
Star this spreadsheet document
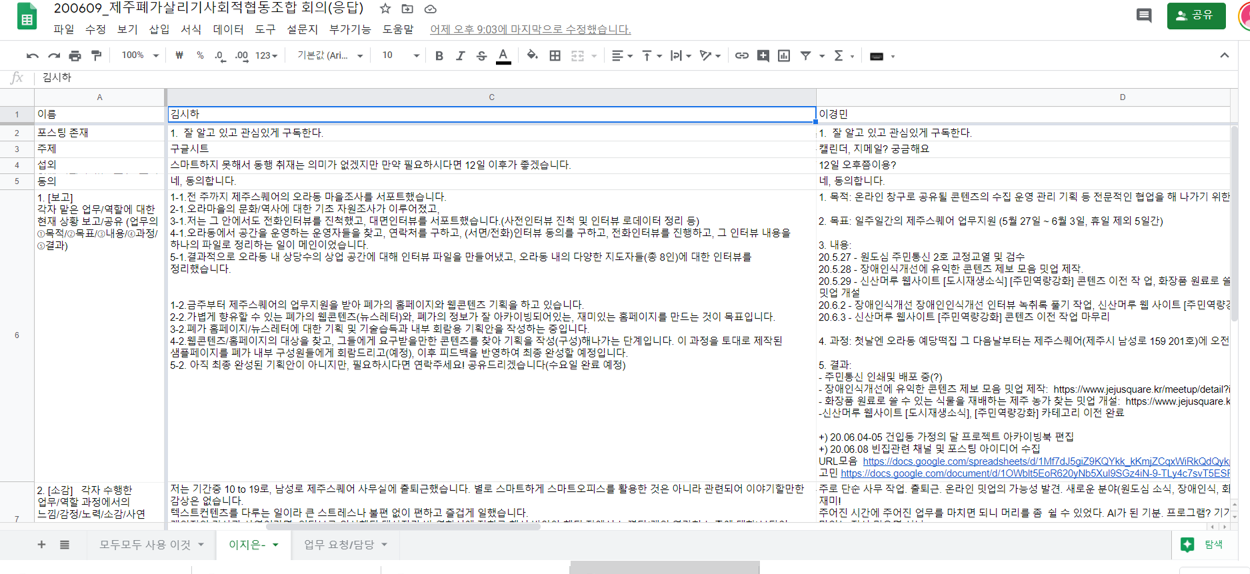click(385, 9)
